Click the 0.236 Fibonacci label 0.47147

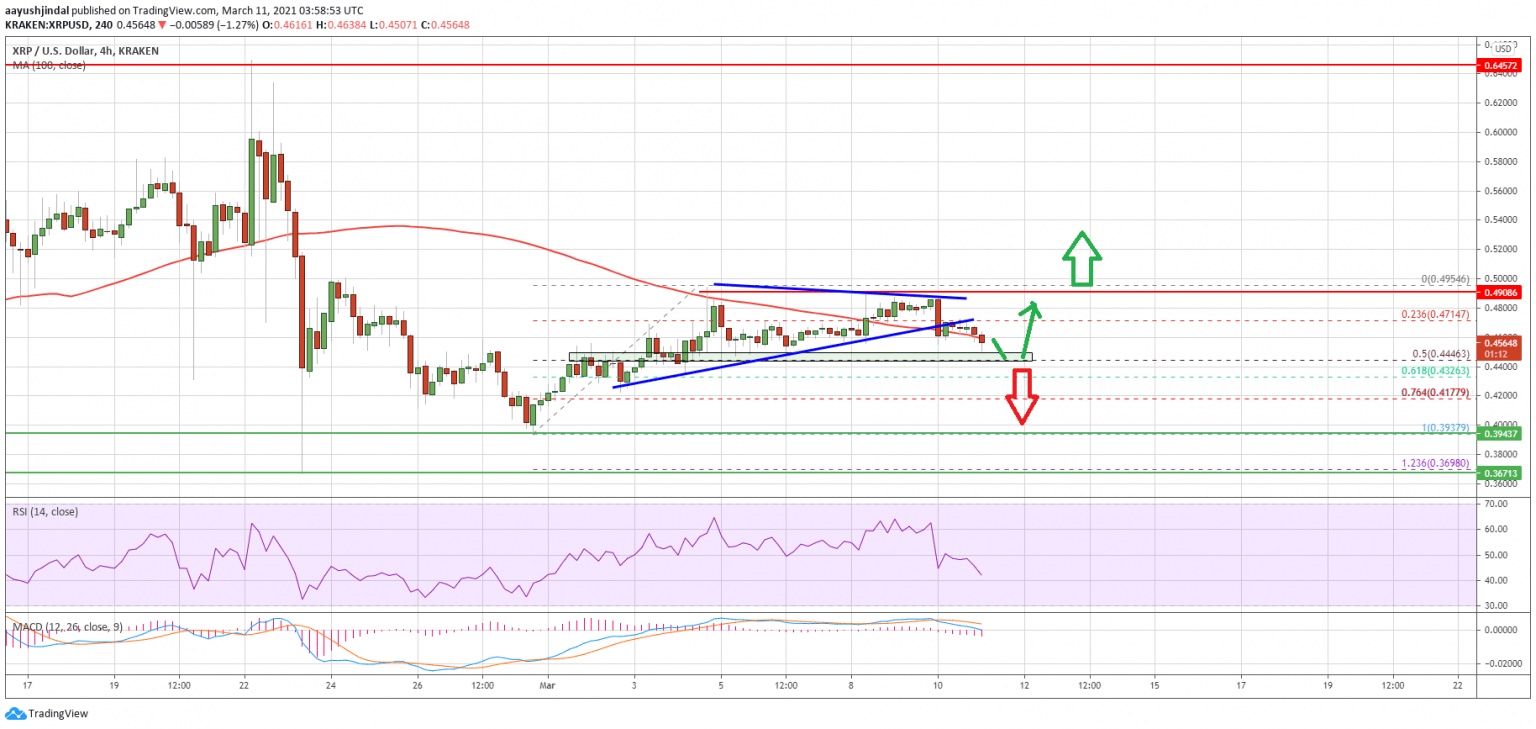point(1432,314)
